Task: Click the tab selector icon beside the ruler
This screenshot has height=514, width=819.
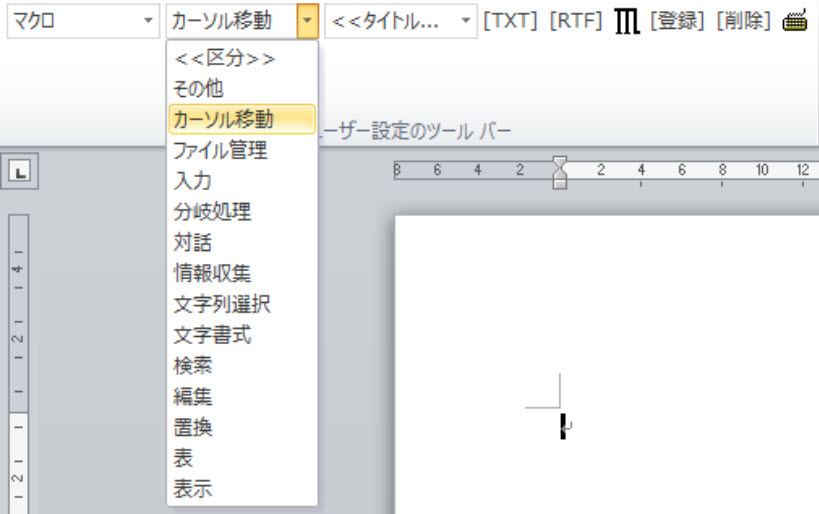Action: [x=19, y=172]
